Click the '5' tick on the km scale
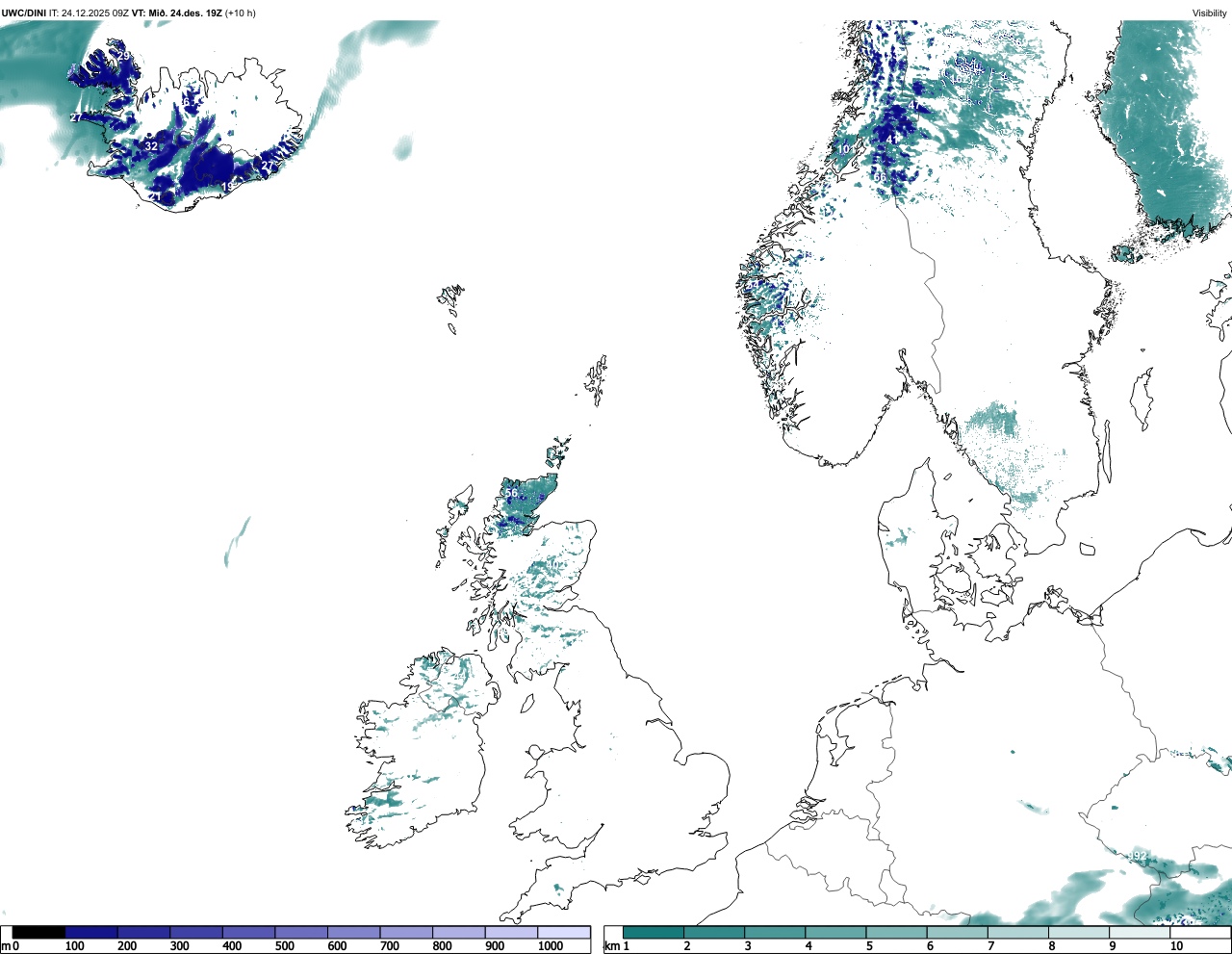 click(869, 946)
